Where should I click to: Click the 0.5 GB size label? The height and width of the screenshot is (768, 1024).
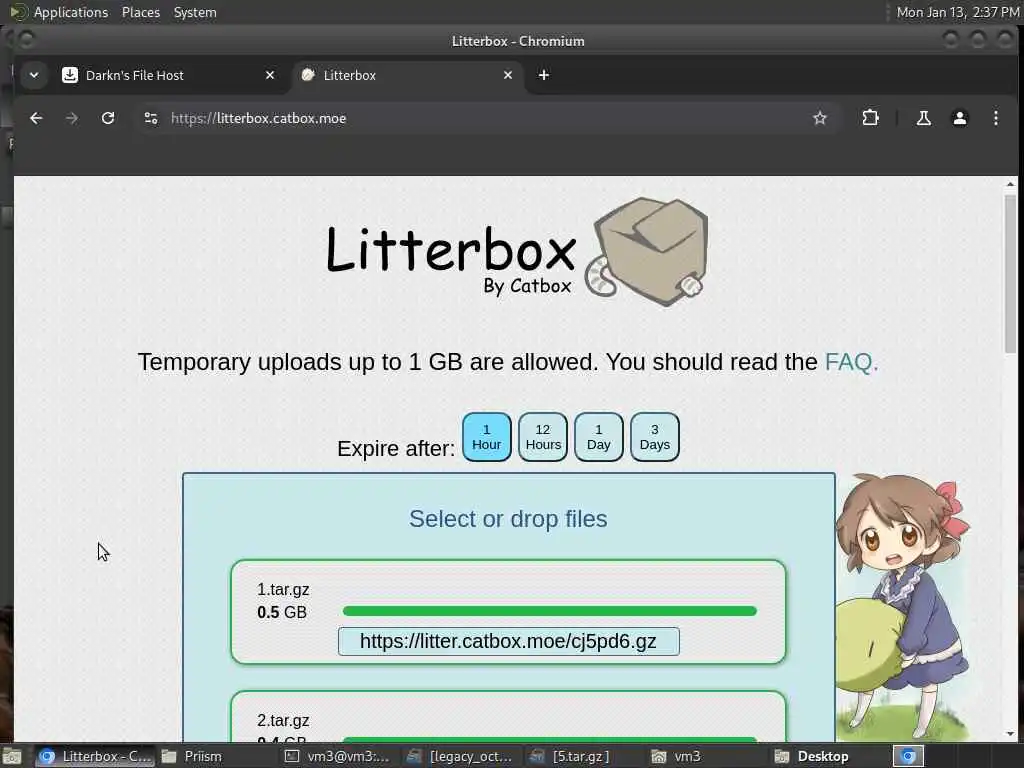click(x=282, y=612)
